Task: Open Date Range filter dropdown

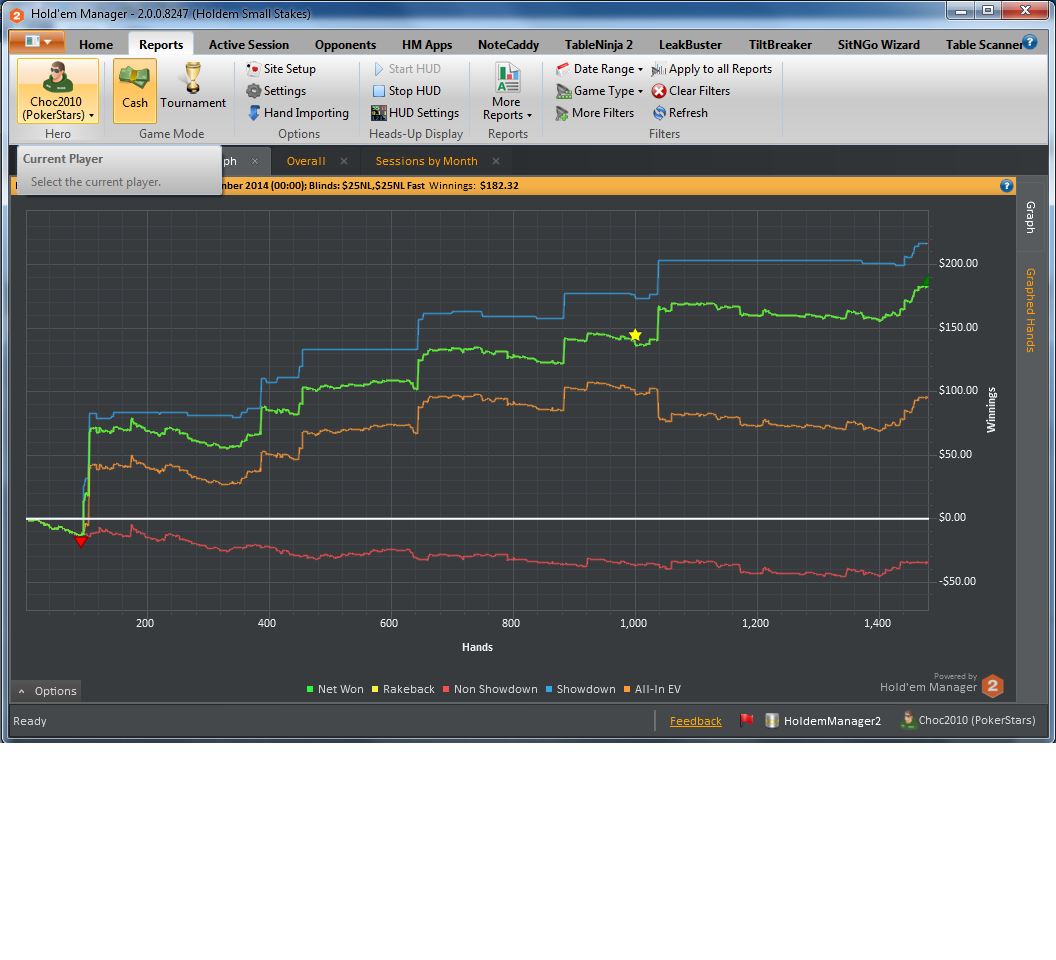Action: coord(599,69)
